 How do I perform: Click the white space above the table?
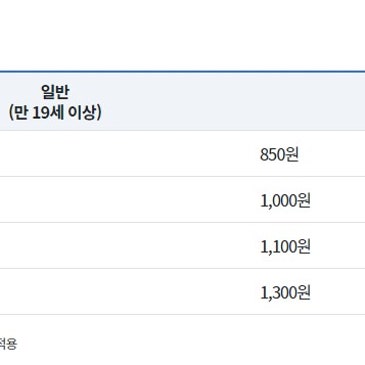pos(182,35)
